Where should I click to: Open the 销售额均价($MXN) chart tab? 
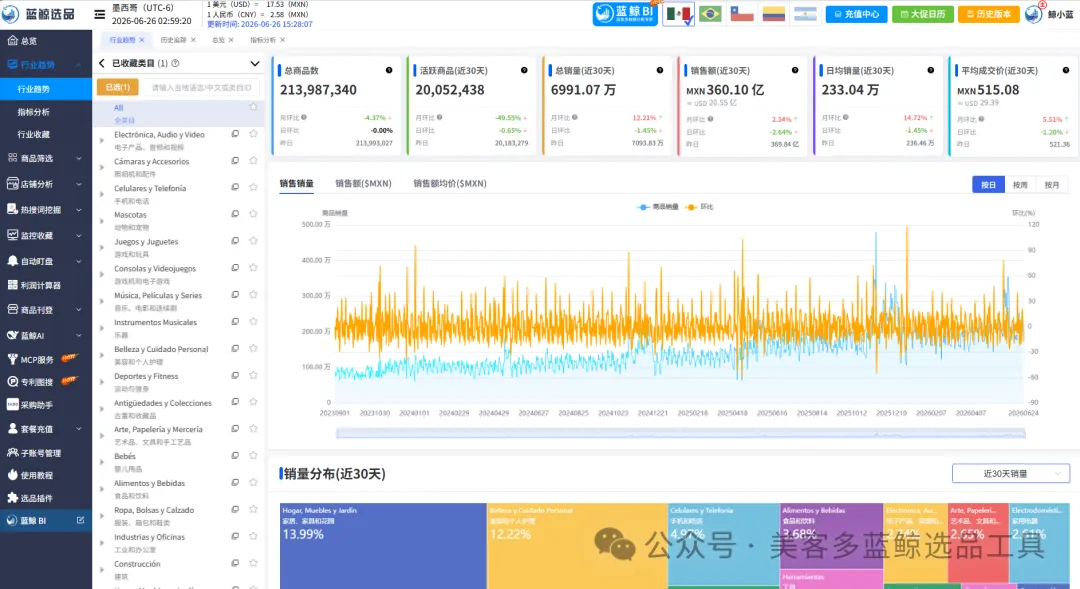click(x=450, y=183)
